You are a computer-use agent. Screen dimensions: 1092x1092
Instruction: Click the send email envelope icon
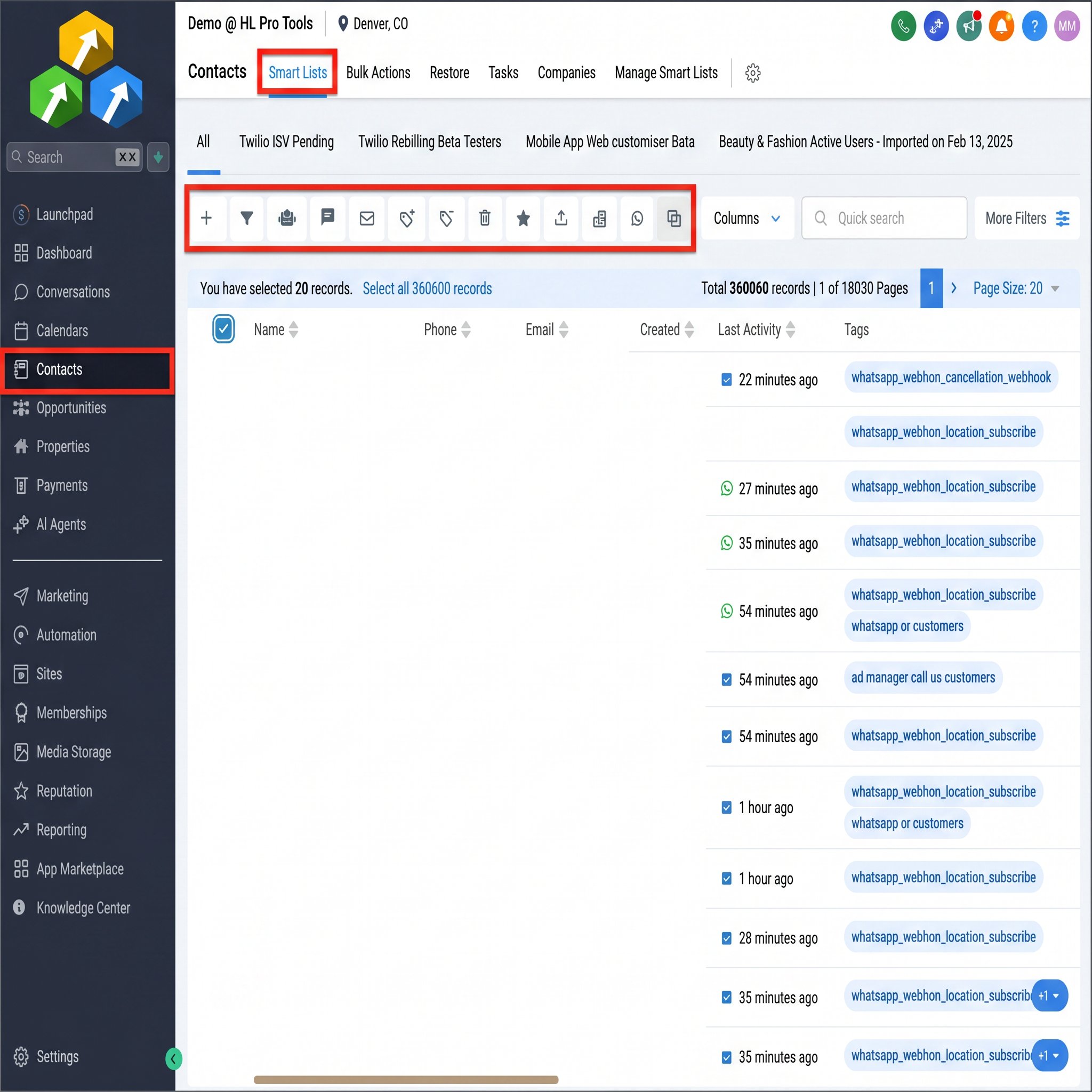point(367,218)
